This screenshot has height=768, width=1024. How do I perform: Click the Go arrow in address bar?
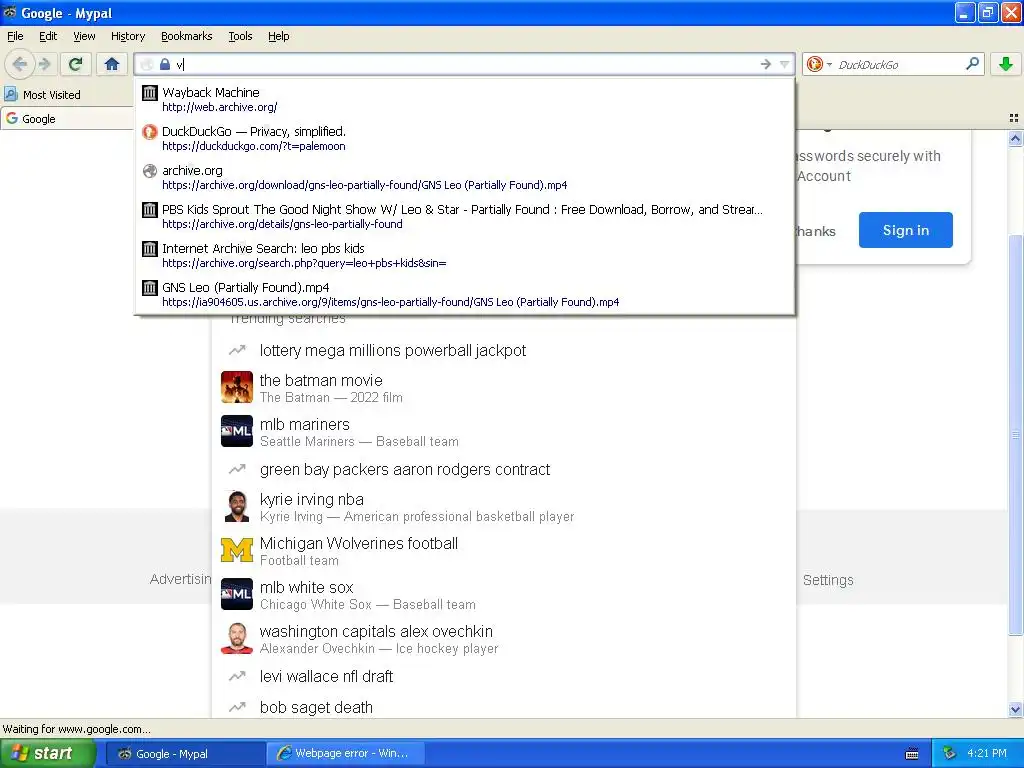pyautogui.click(x=765, y=64)
